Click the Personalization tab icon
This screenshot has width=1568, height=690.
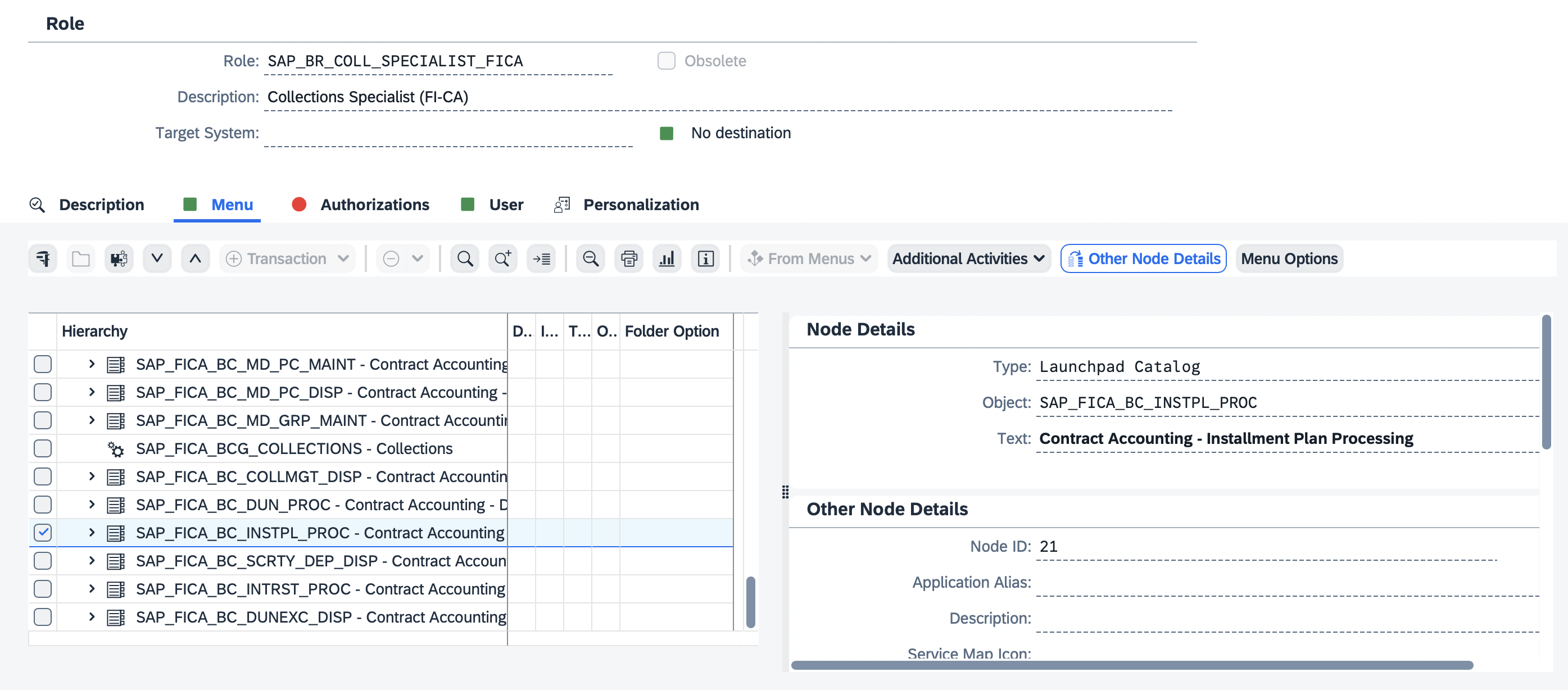tap(562, 205)
